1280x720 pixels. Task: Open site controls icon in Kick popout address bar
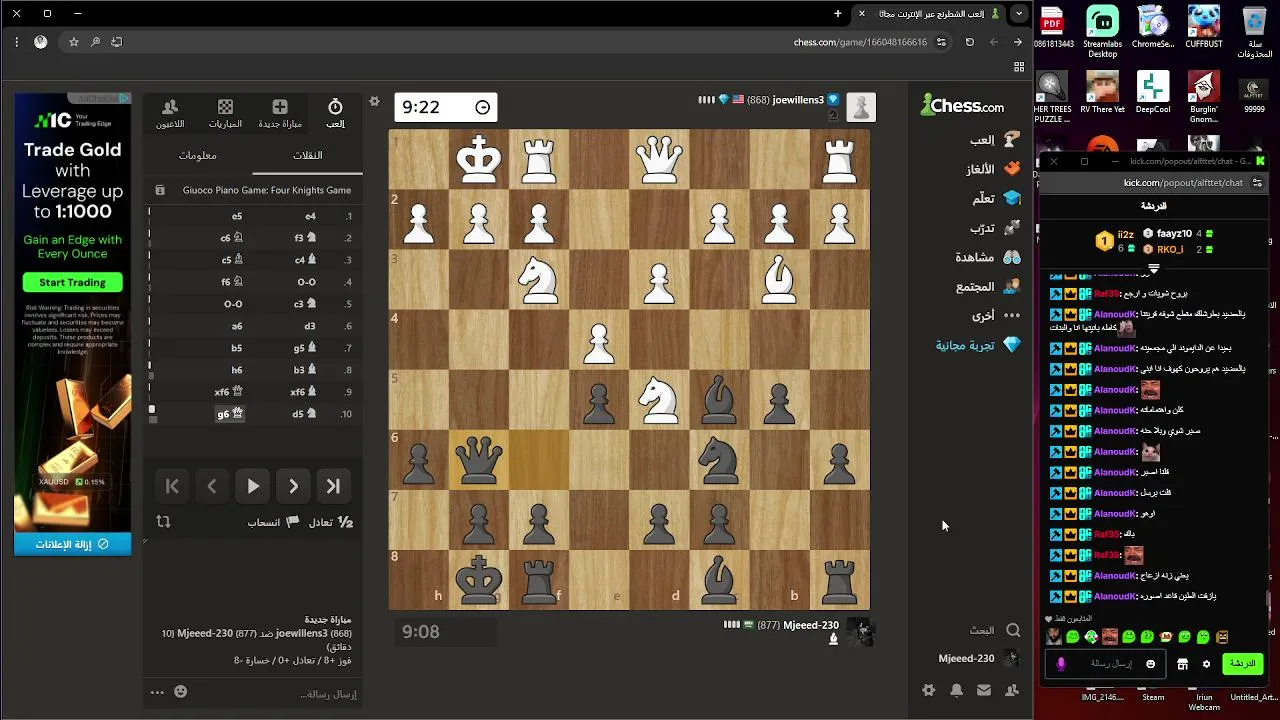(1257, 183)
